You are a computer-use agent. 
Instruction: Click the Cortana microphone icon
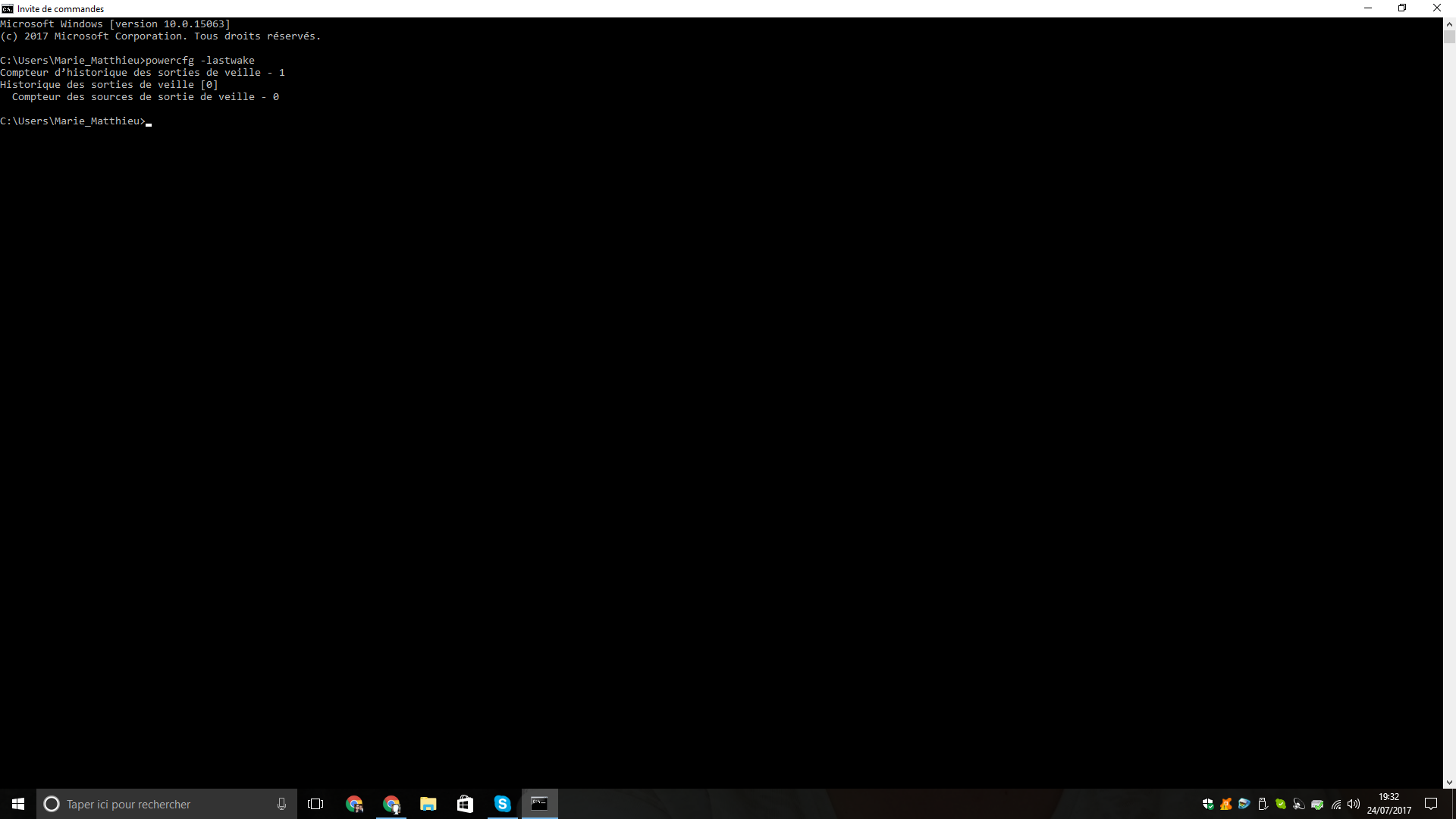click(x=281, y=804)
